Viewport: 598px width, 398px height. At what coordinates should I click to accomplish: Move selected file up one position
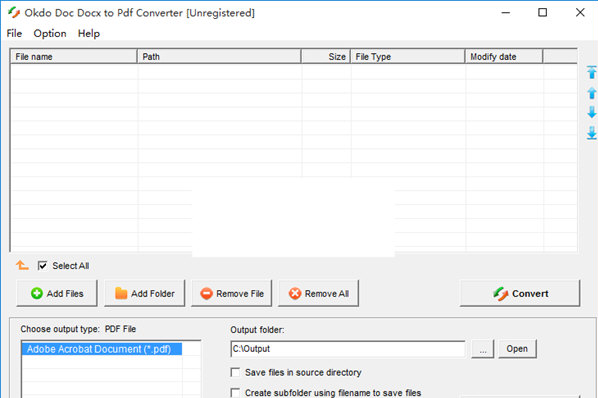tap(592, 93)
